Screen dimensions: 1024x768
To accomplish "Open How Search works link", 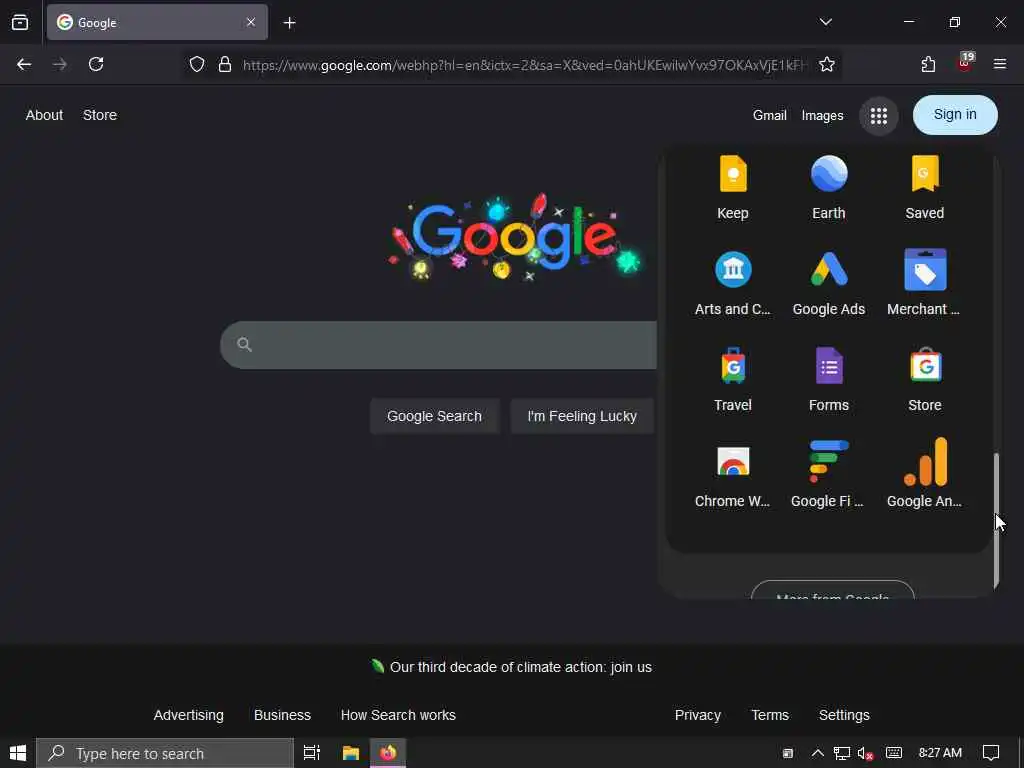I will [398, 715].
